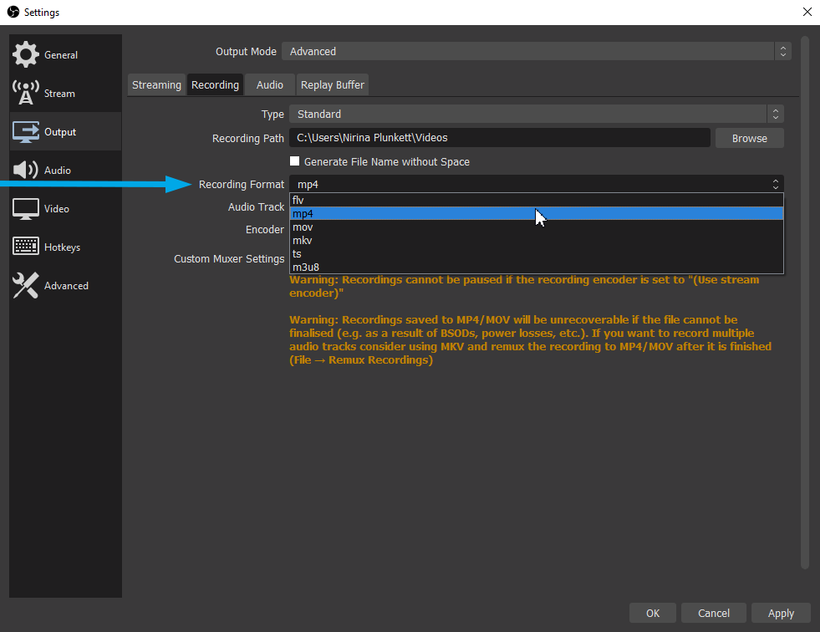
Task: Confirm settings with OK button
Action: [652, 613]
